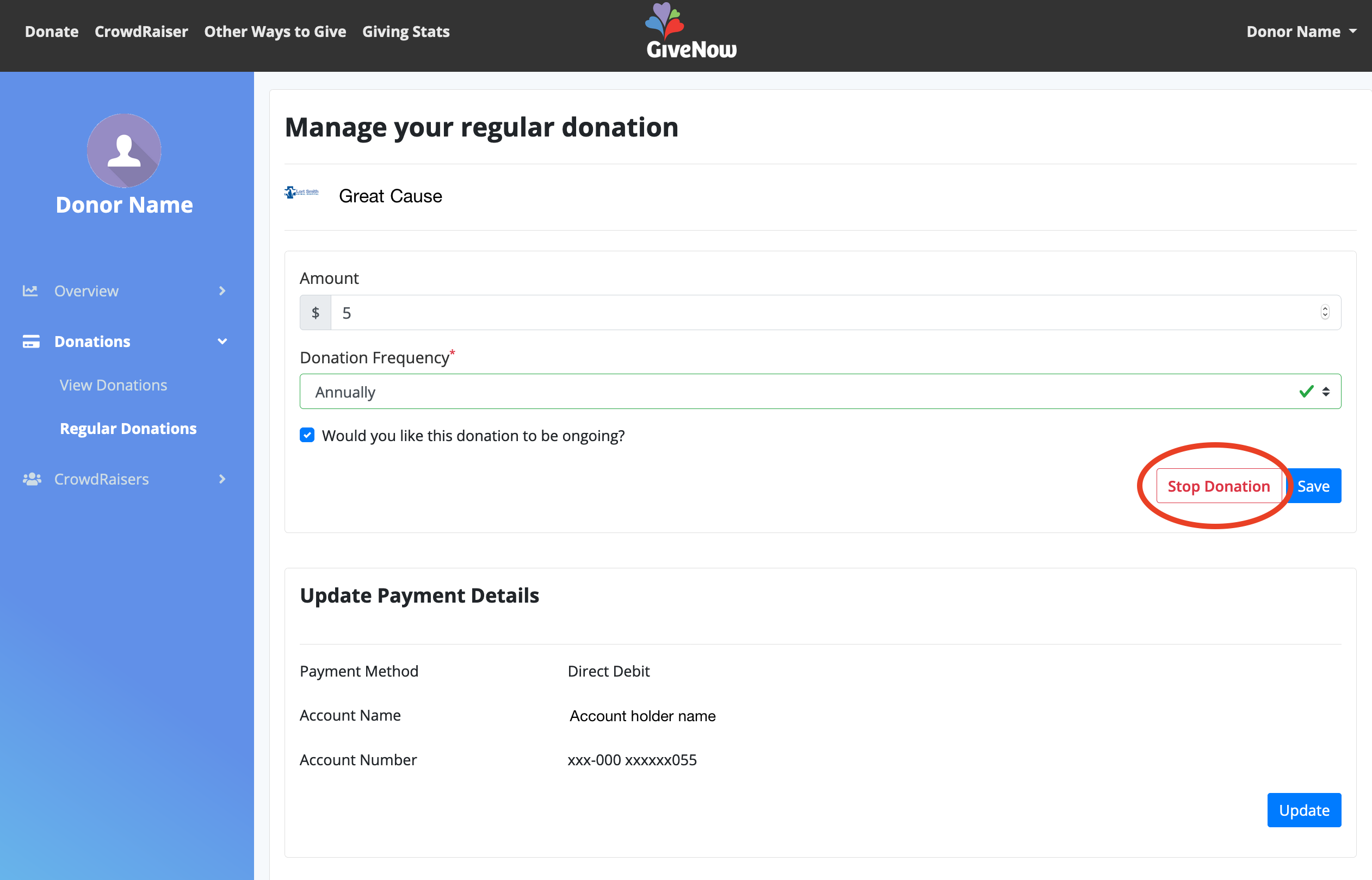1372x880 pixels.
Task: Click the Save button
Action: pos(1313,486)
